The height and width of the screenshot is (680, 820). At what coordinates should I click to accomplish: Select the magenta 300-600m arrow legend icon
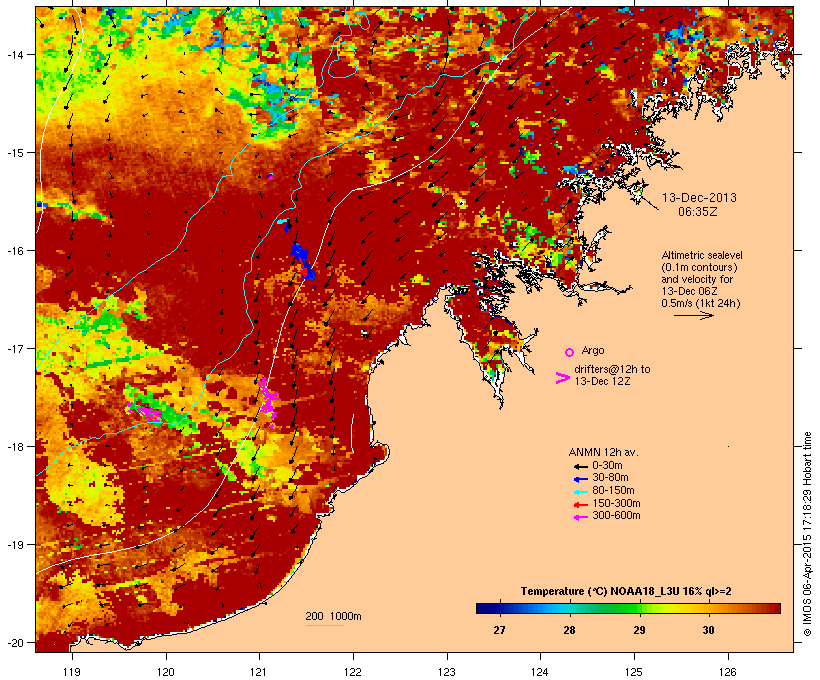(x=580, y=517)
